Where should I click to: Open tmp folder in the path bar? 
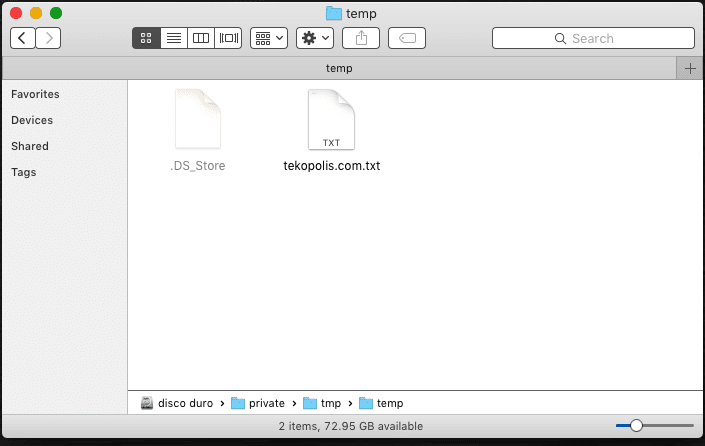point(322,403)
